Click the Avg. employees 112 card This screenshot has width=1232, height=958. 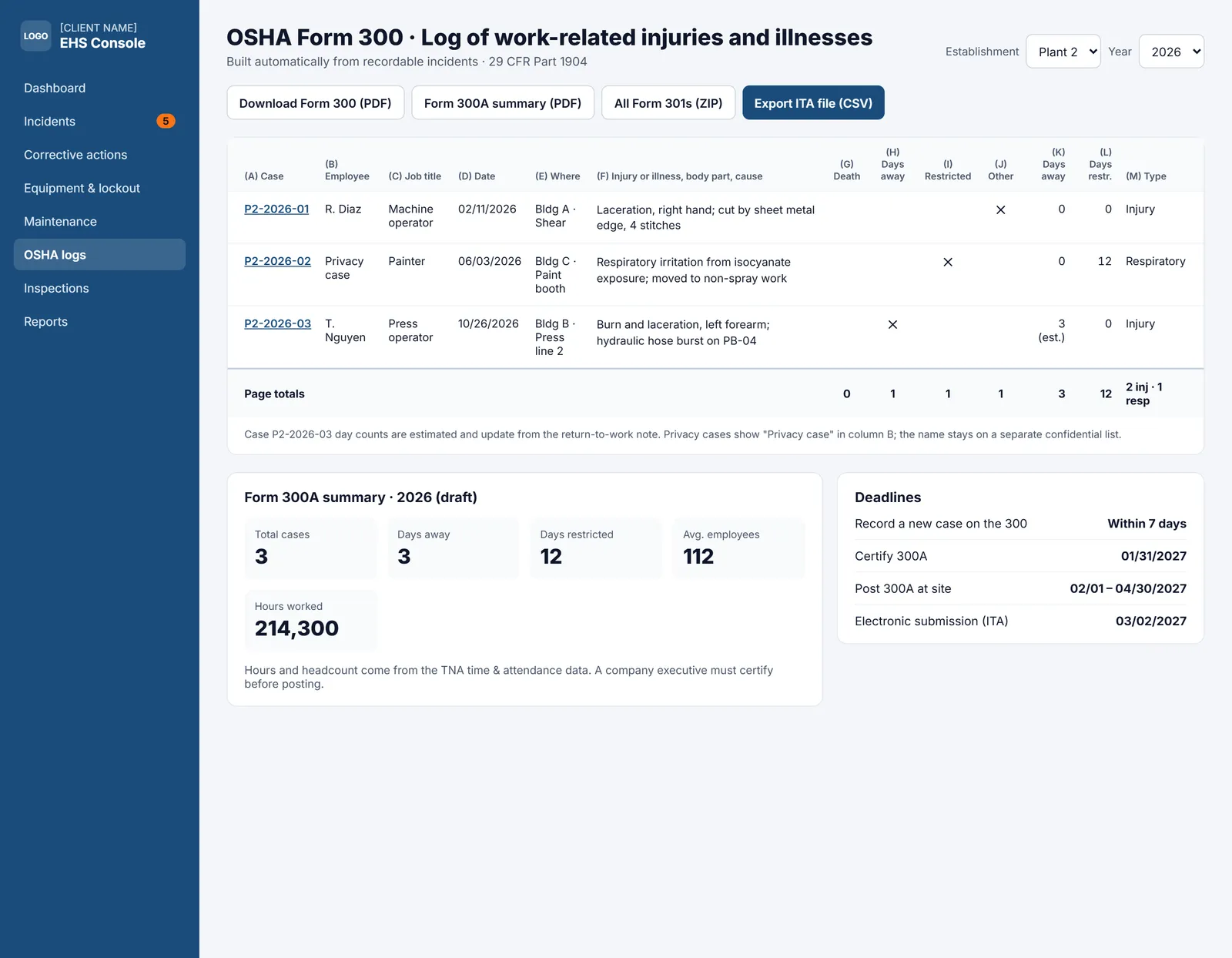click(739, 548)
